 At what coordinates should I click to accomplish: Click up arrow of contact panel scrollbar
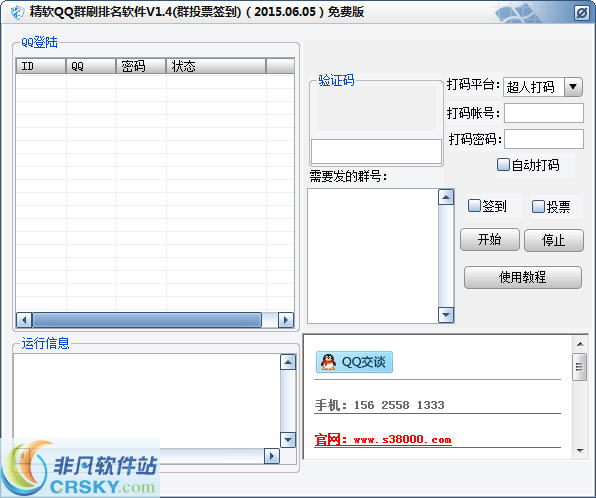pos(580,344)
